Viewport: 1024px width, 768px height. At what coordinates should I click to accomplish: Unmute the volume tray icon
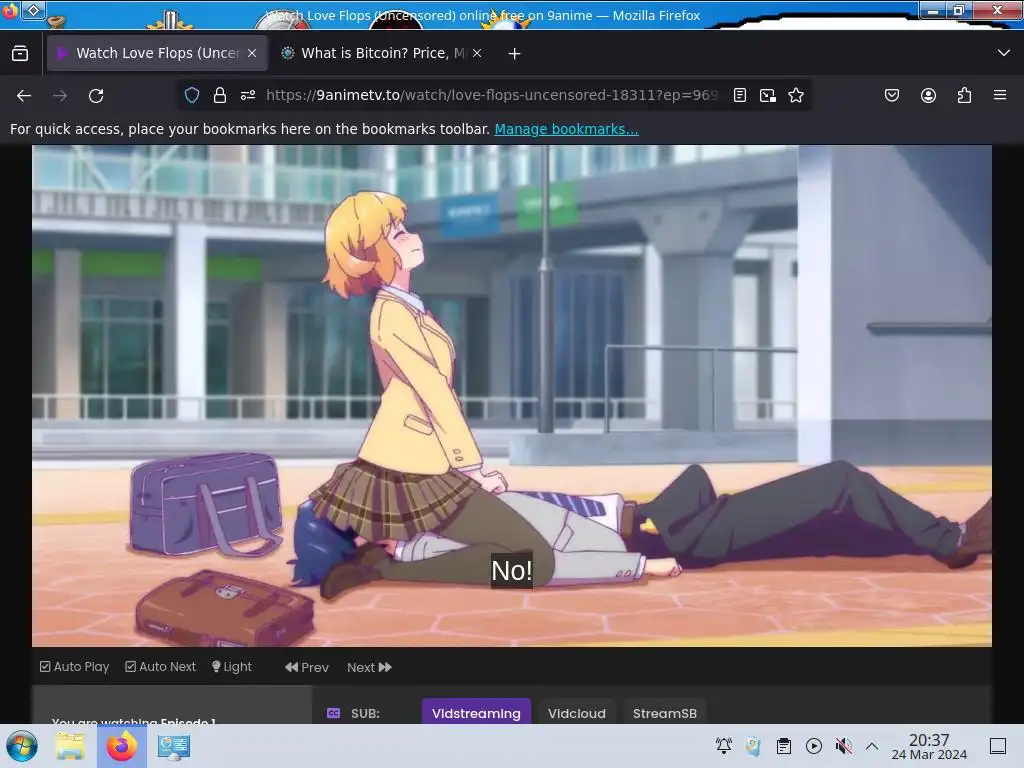click(x=843, y=746)
